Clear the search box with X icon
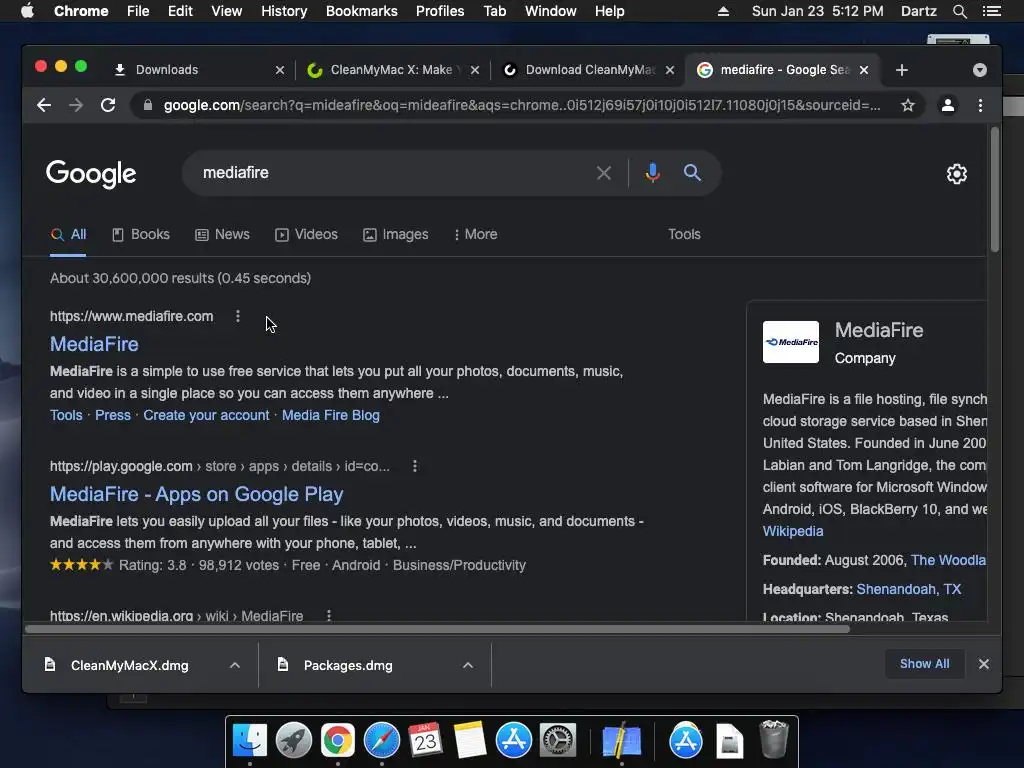Viewport: 1024px width, 768px height. point(603,173)
